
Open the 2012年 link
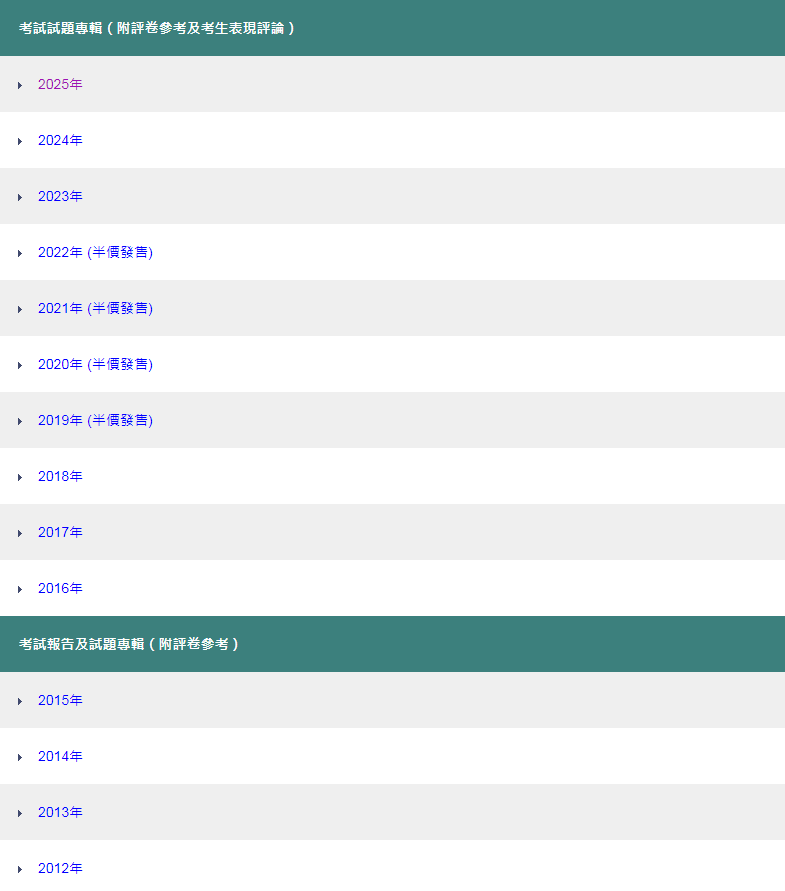click(60, 869)
